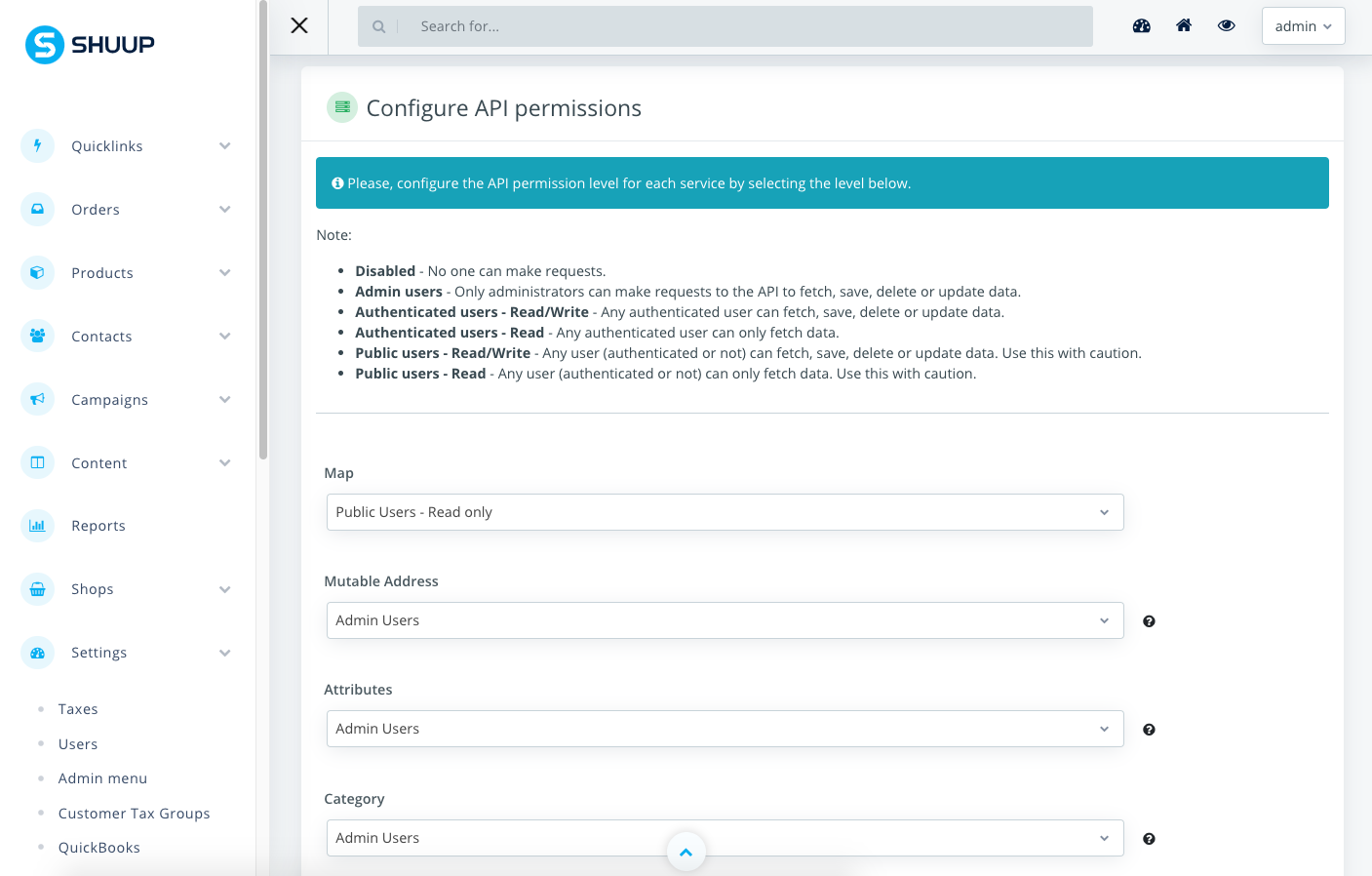Click help icon beside Mutable Address
Image resolution: width=1372 pixels, height=876 pixels.
pos(1149,621)
